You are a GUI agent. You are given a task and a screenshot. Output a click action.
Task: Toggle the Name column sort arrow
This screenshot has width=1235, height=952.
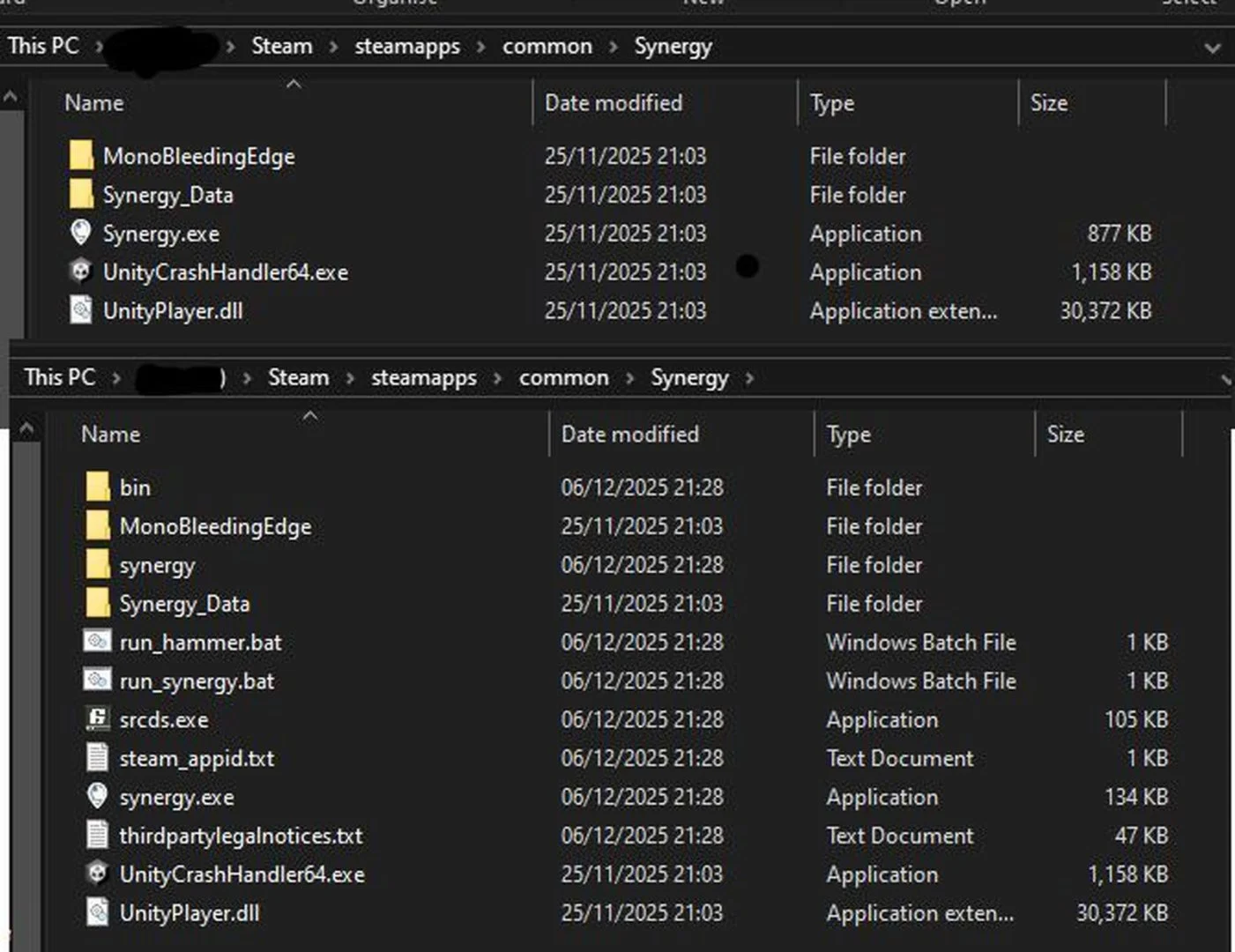[x=294, y=85]
